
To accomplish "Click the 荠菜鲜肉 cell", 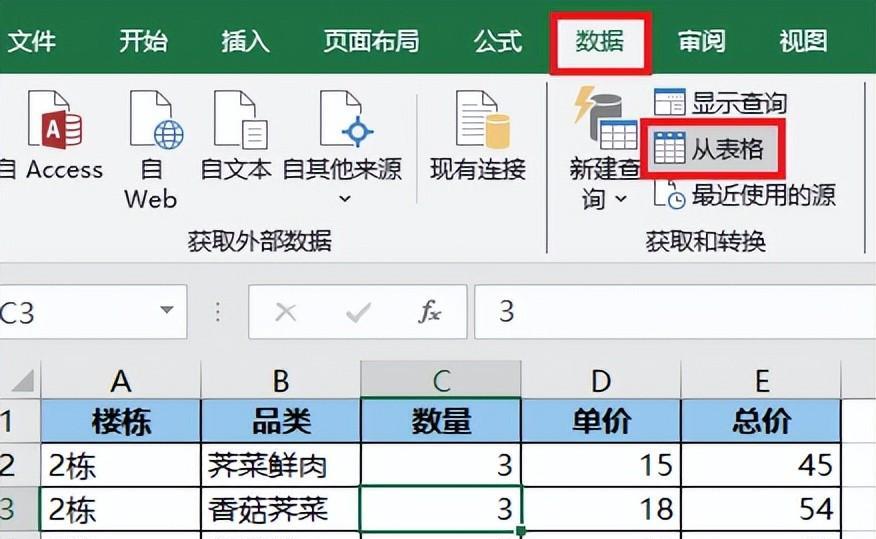I will pos(281,465).
